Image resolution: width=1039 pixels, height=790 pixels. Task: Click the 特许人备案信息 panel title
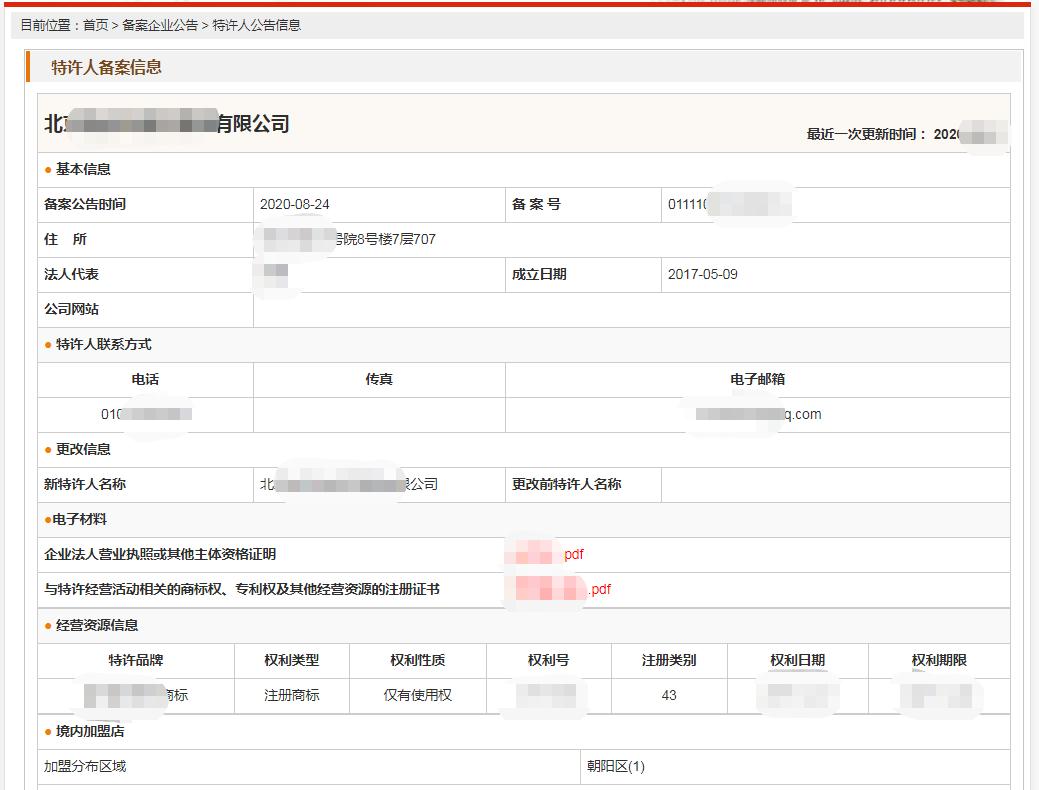click(107, 68)
